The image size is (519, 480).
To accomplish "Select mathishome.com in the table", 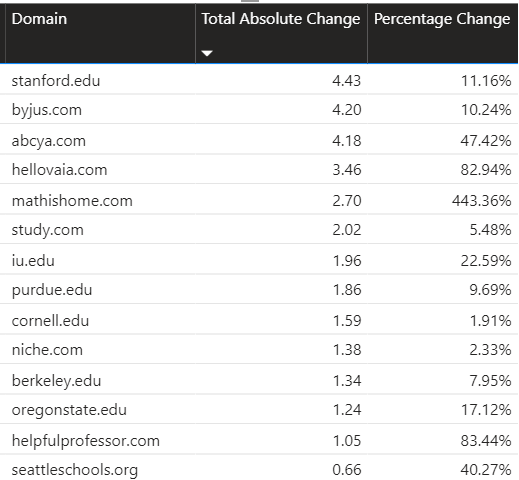I will tap(72, 201).
